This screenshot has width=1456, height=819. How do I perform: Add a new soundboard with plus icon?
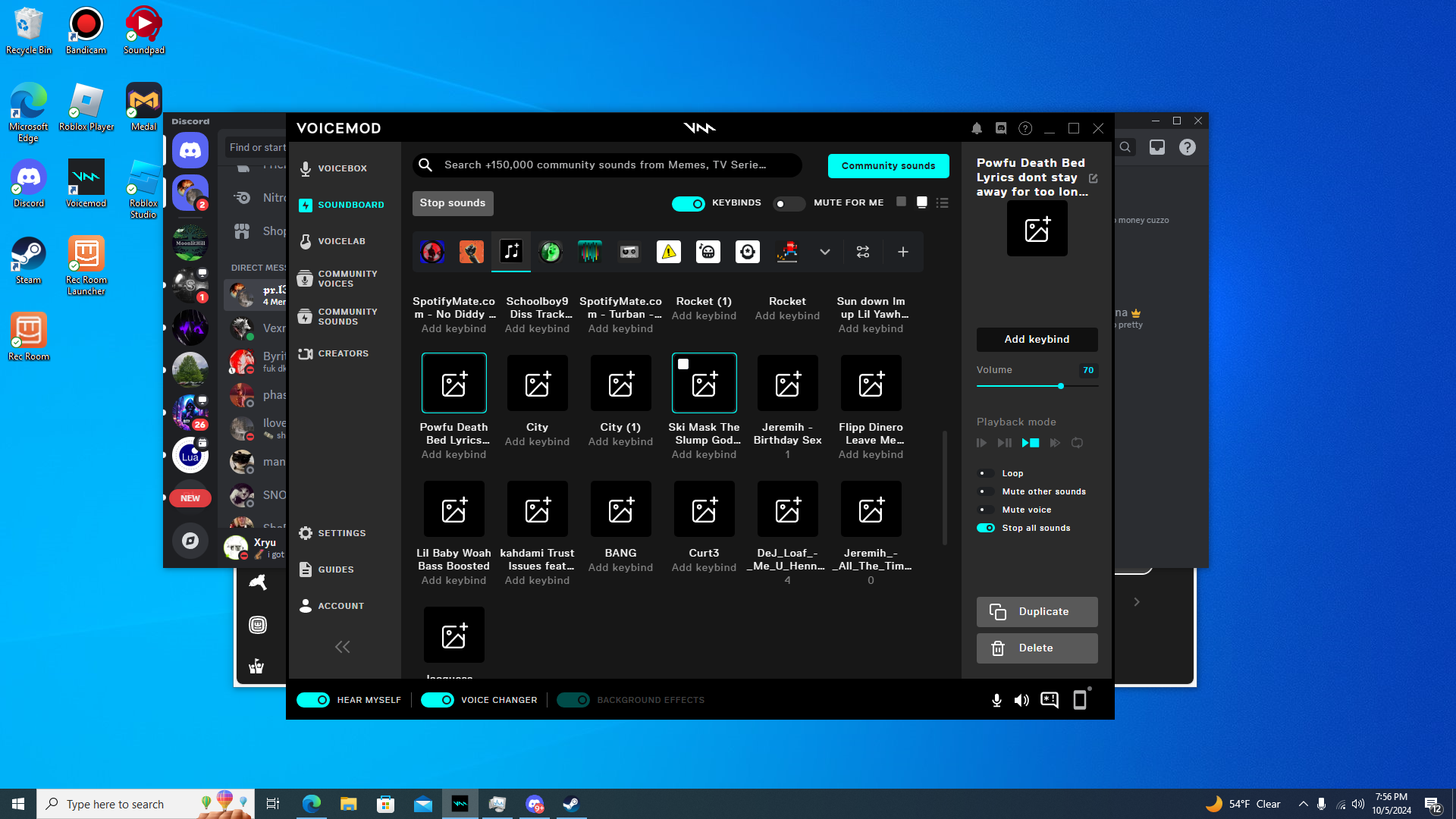[902, 252]
